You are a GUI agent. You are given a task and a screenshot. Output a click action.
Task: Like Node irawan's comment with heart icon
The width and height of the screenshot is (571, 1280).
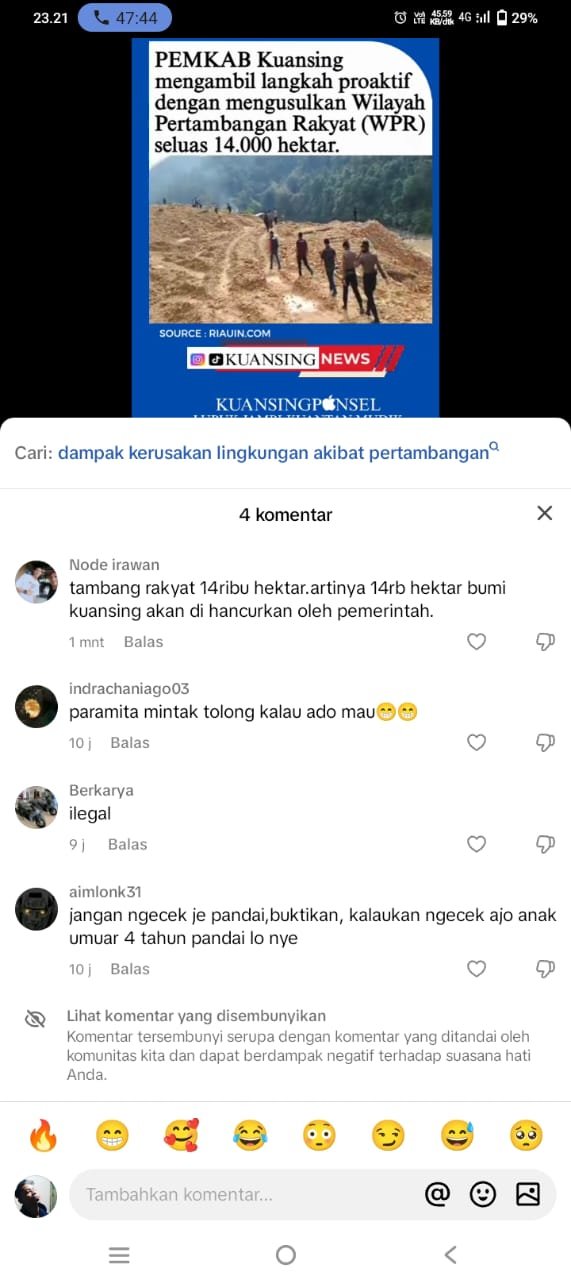point(477,642)
